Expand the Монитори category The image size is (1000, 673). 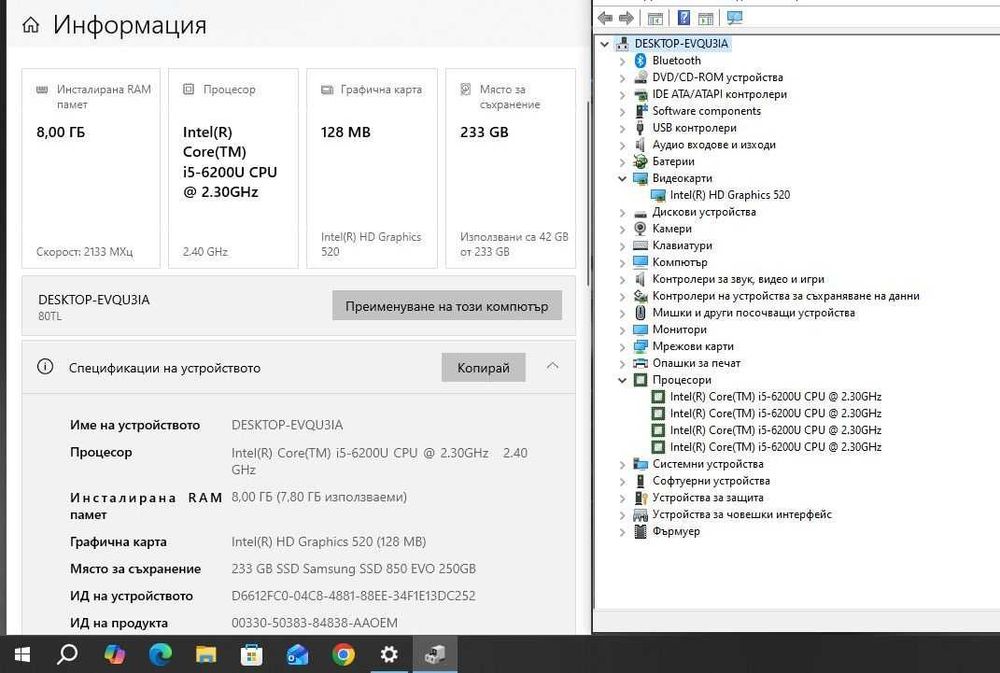(x=622, y=330)
